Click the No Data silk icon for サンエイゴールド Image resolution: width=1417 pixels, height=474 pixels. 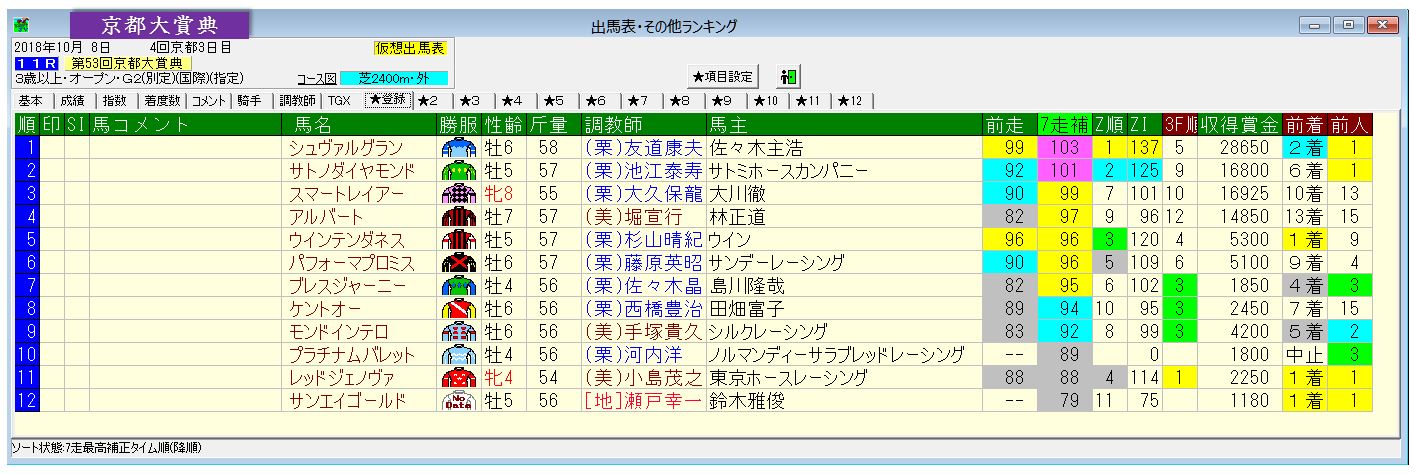pyautogui.click(x=459, y=401)
